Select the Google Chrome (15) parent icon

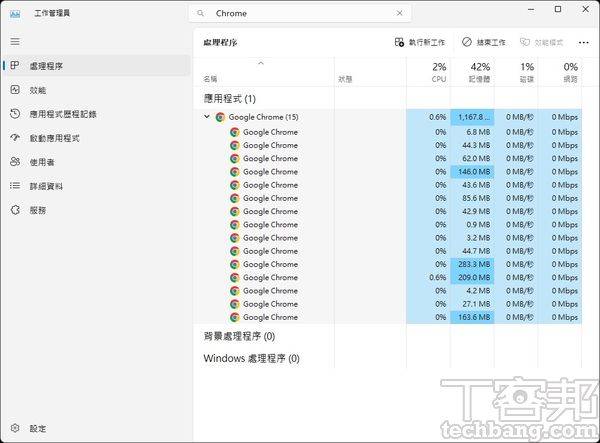(x=220, y=117)
